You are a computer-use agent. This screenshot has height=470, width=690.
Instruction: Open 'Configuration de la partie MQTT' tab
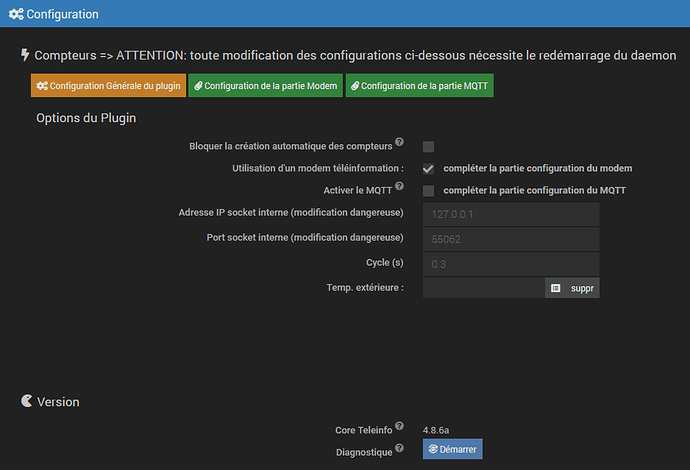(x=420, y=86)
